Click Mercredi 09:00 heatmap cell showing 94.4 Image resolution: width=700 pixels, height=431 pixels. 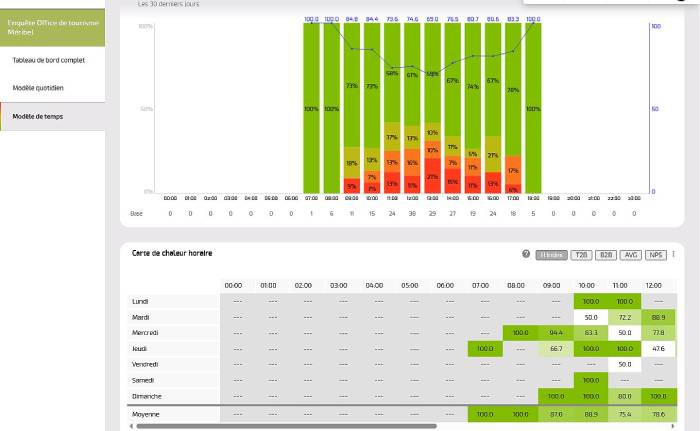pos(554,333)
